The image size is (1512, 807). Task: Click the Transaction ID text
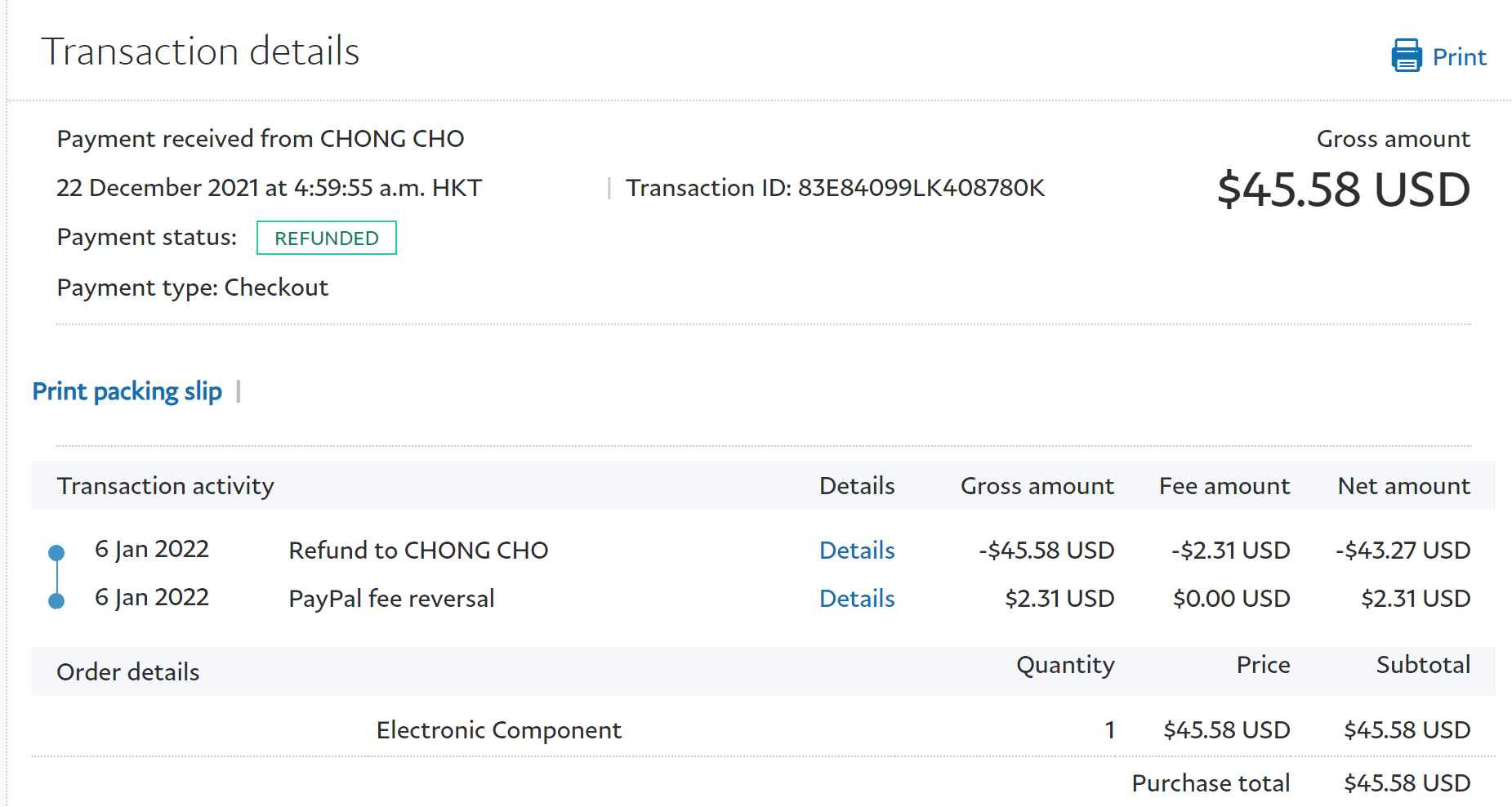pos(834,188)
